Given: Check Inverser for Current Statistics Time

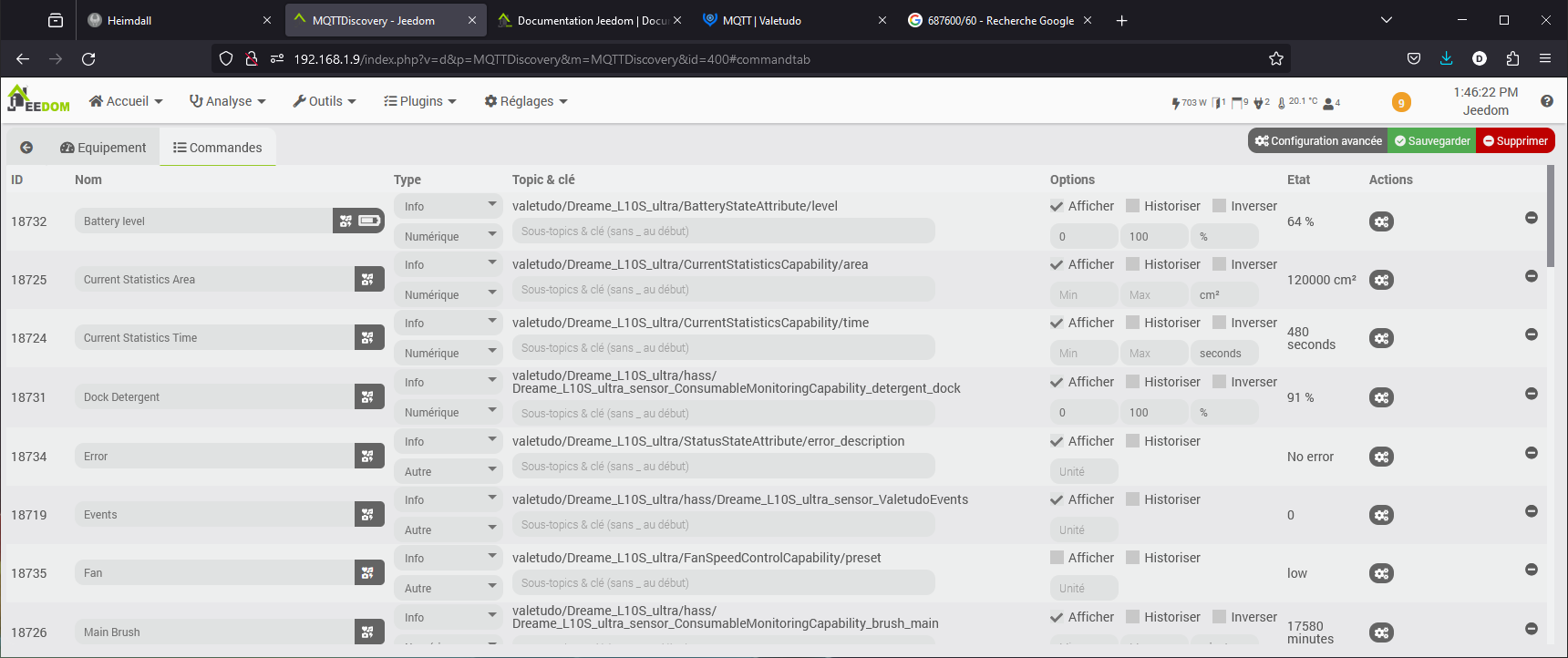Looking at the screenshot, I should pyautogui.click(x=1220, y=323).
